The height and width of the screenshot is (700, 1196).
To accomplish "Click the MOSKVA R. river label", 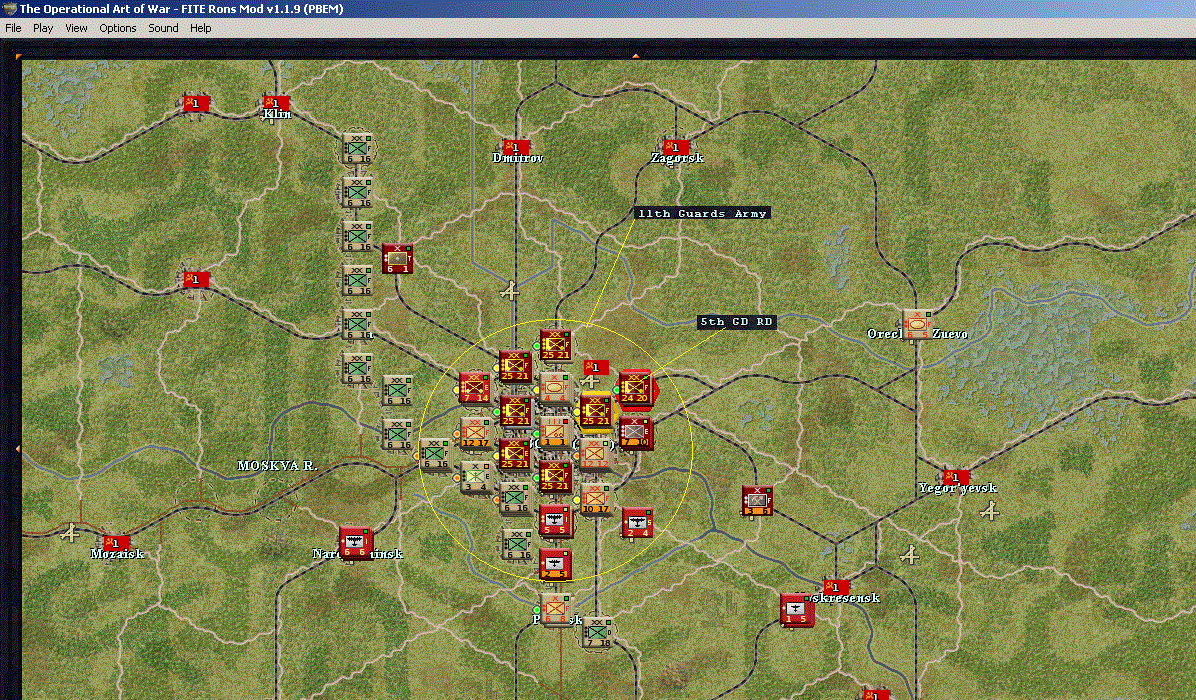I will click(277, 465).
